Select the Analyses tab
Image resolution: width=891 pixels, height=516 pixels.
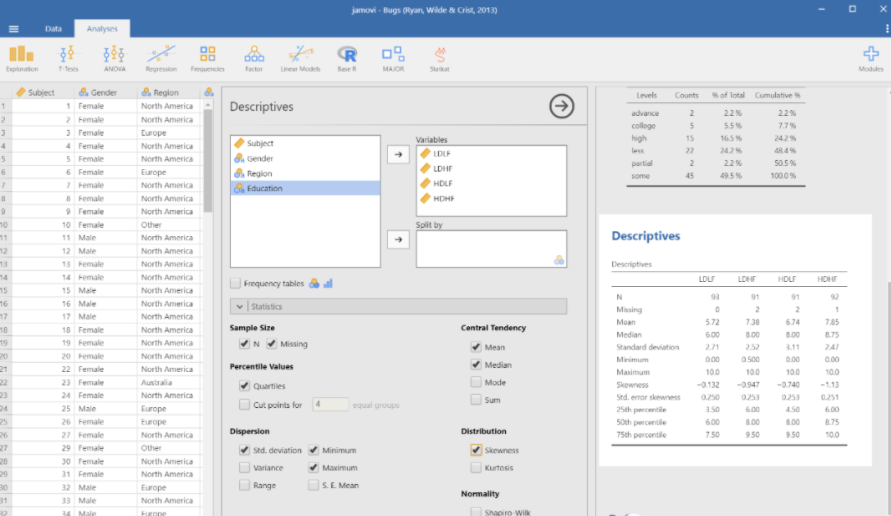click(101, 28)
